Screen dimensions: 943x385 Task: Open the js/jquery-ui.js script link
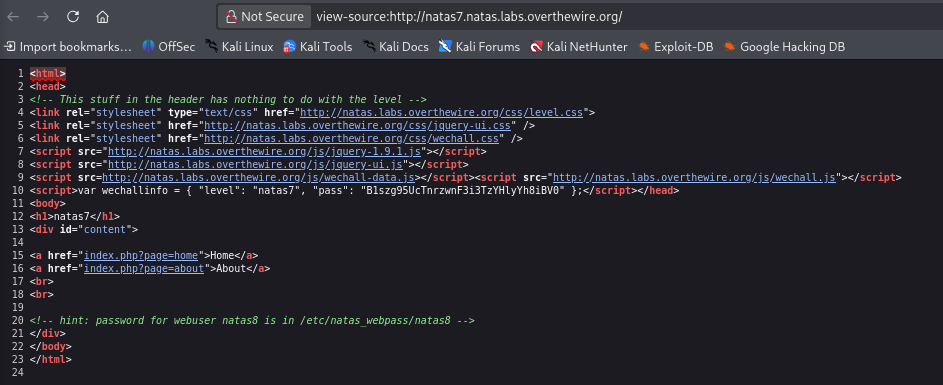pos(256,165)
